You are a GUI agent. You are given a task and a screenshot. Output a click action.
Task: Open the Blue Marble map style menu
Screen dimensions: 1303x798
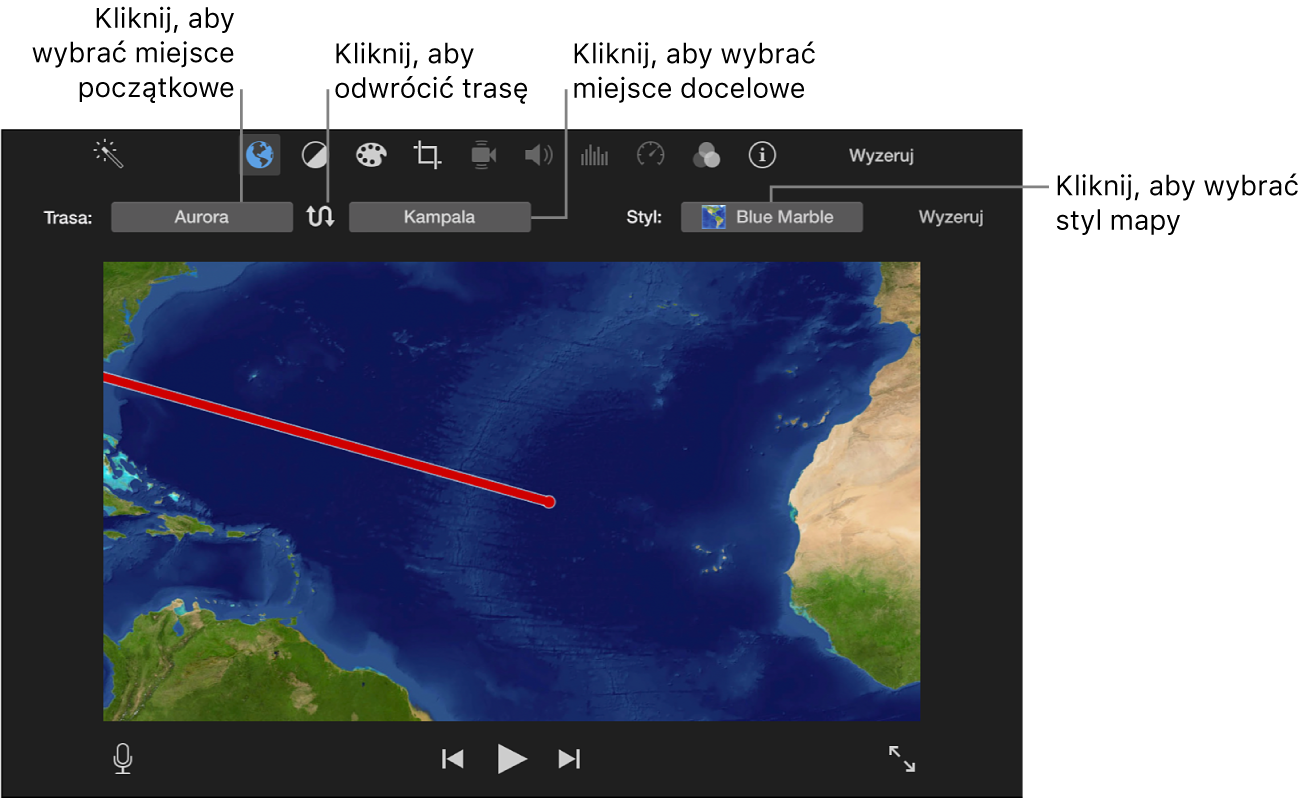[771, 217]
